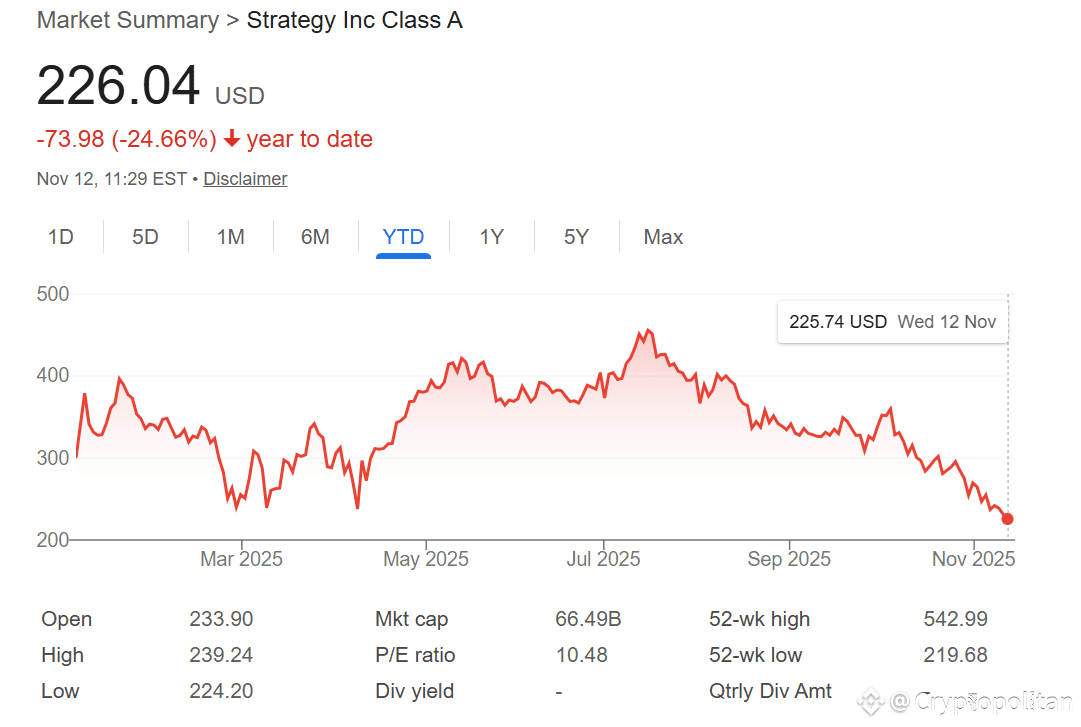Select the red dot at the chart's endpoint
This screenshot has width=1081, height=727.
[1007, 518]
